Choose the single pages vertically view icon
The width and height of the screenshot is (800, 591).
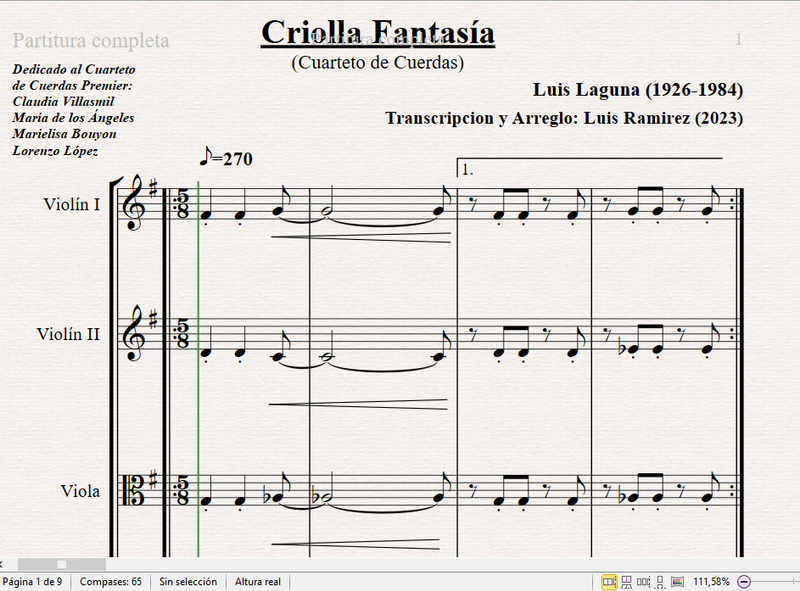point(660,582)
